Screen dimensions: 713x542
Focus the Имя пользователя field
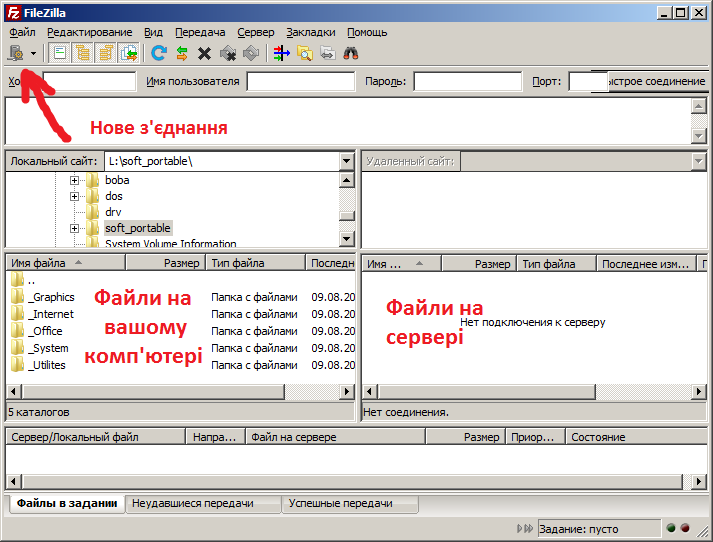pos(301,81)
